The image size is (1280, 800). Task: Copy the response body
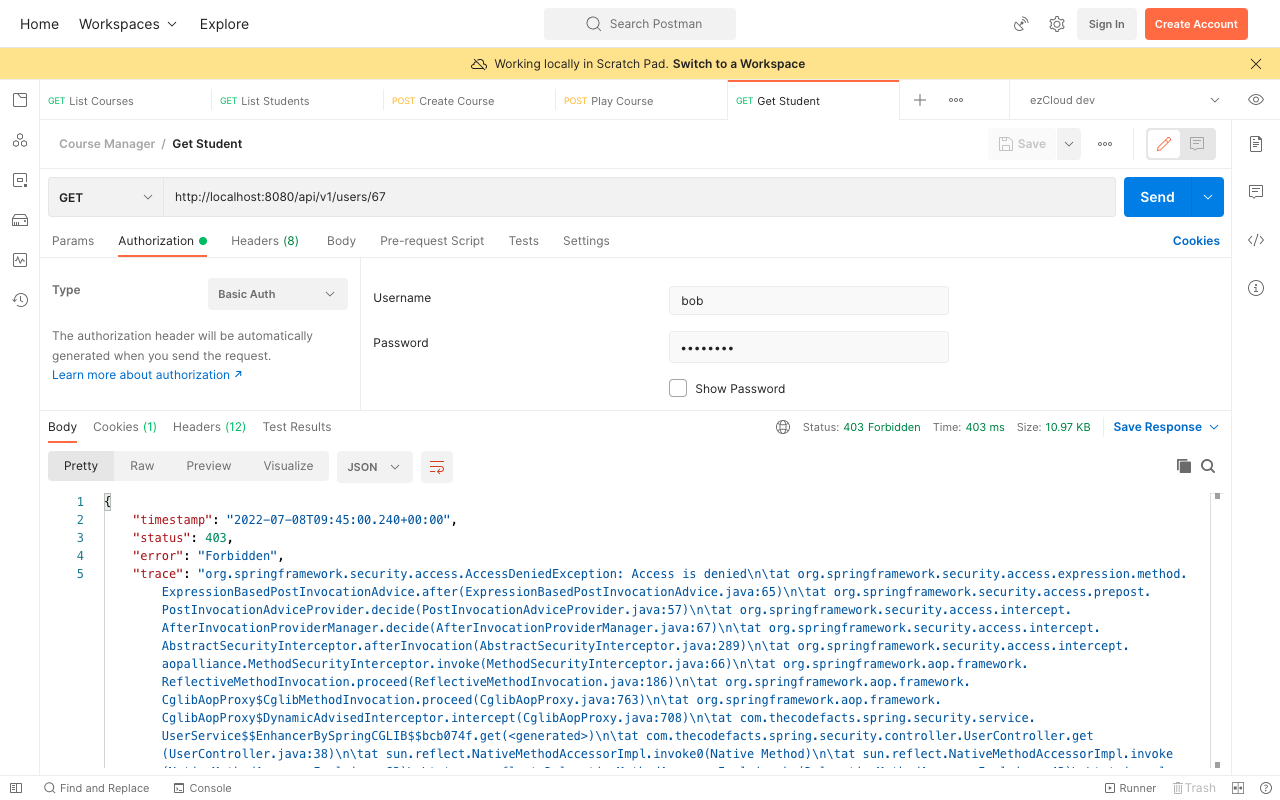click(1184, 466)
